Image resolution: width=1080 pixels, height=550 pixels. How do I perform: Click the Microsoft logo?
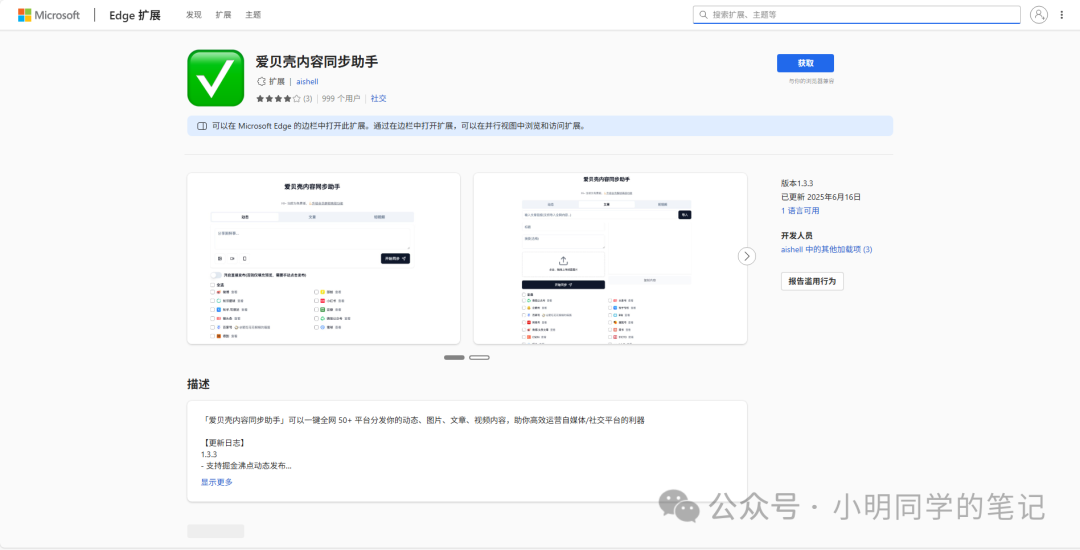(49, 14)
